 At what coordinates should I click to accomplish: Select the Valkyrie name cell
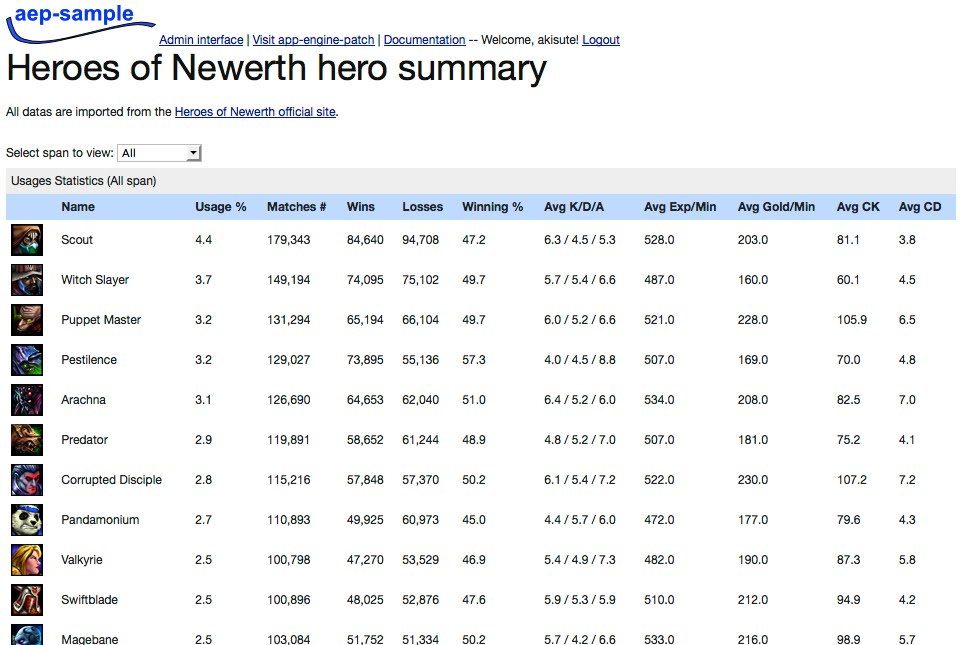[x=82, y=560]
